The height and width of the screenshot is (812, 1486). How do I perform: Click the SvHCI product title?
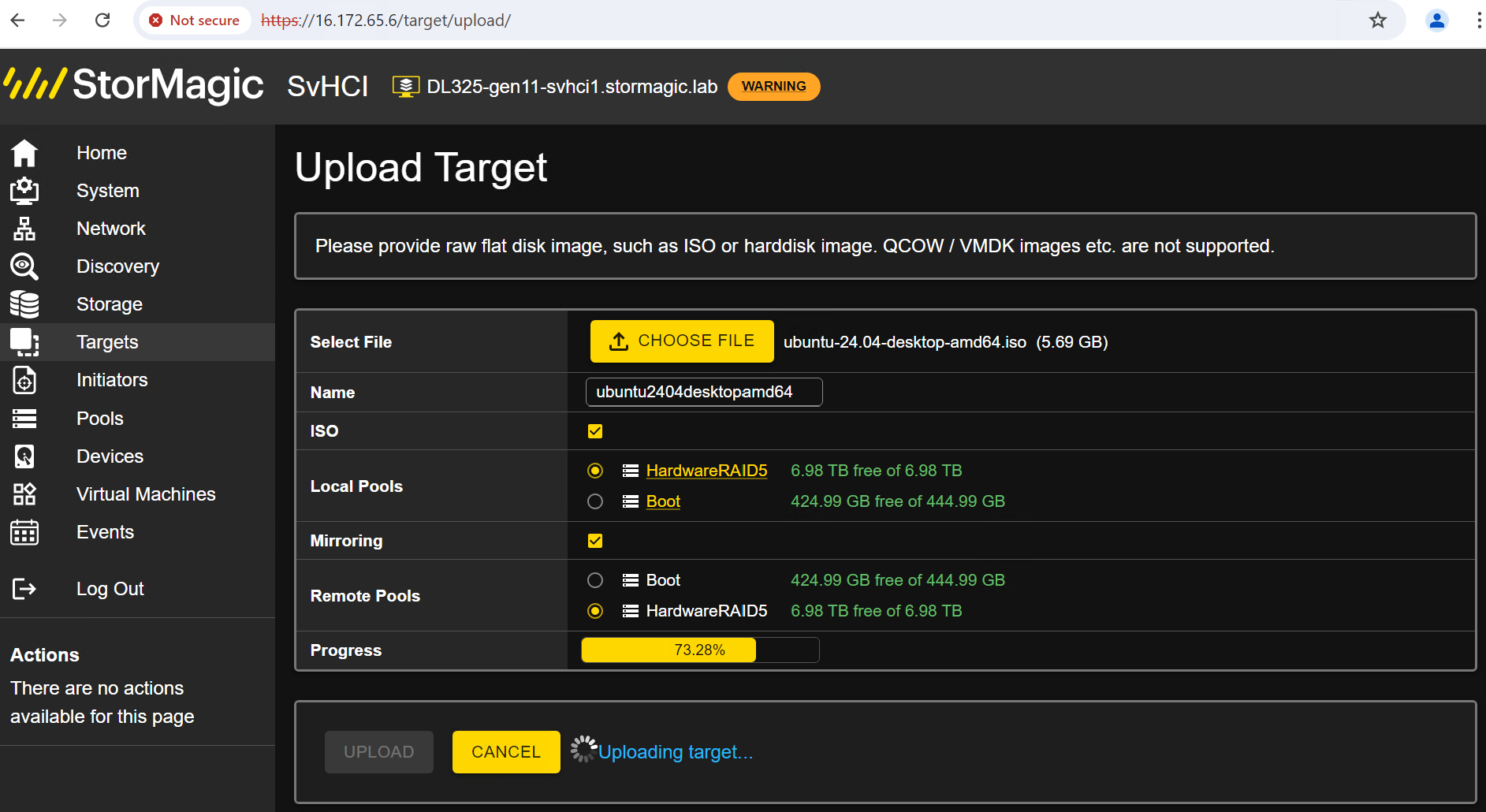coord(328,87)
